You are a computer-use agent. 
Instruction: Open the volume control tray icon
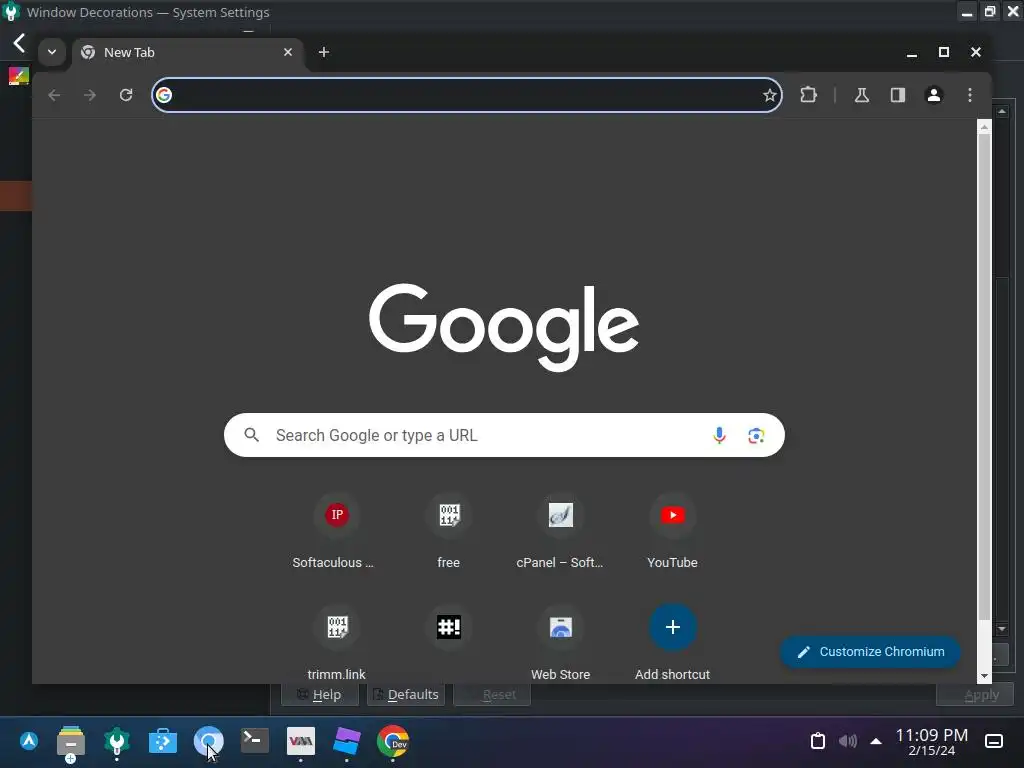[x=848, y=741]
